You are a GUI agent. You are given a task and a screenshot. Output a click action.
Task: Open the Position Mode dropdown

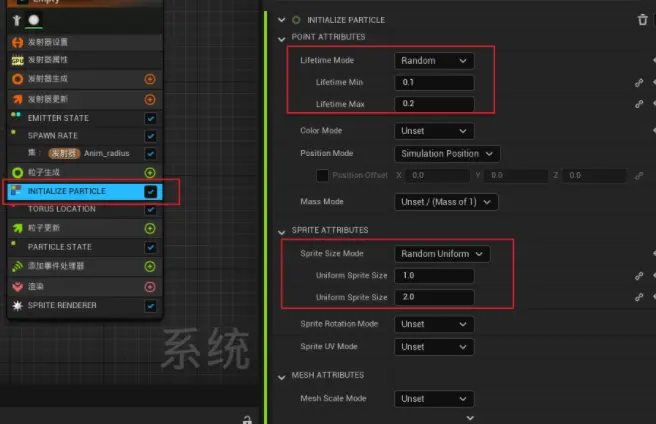[x=447, y=154]
